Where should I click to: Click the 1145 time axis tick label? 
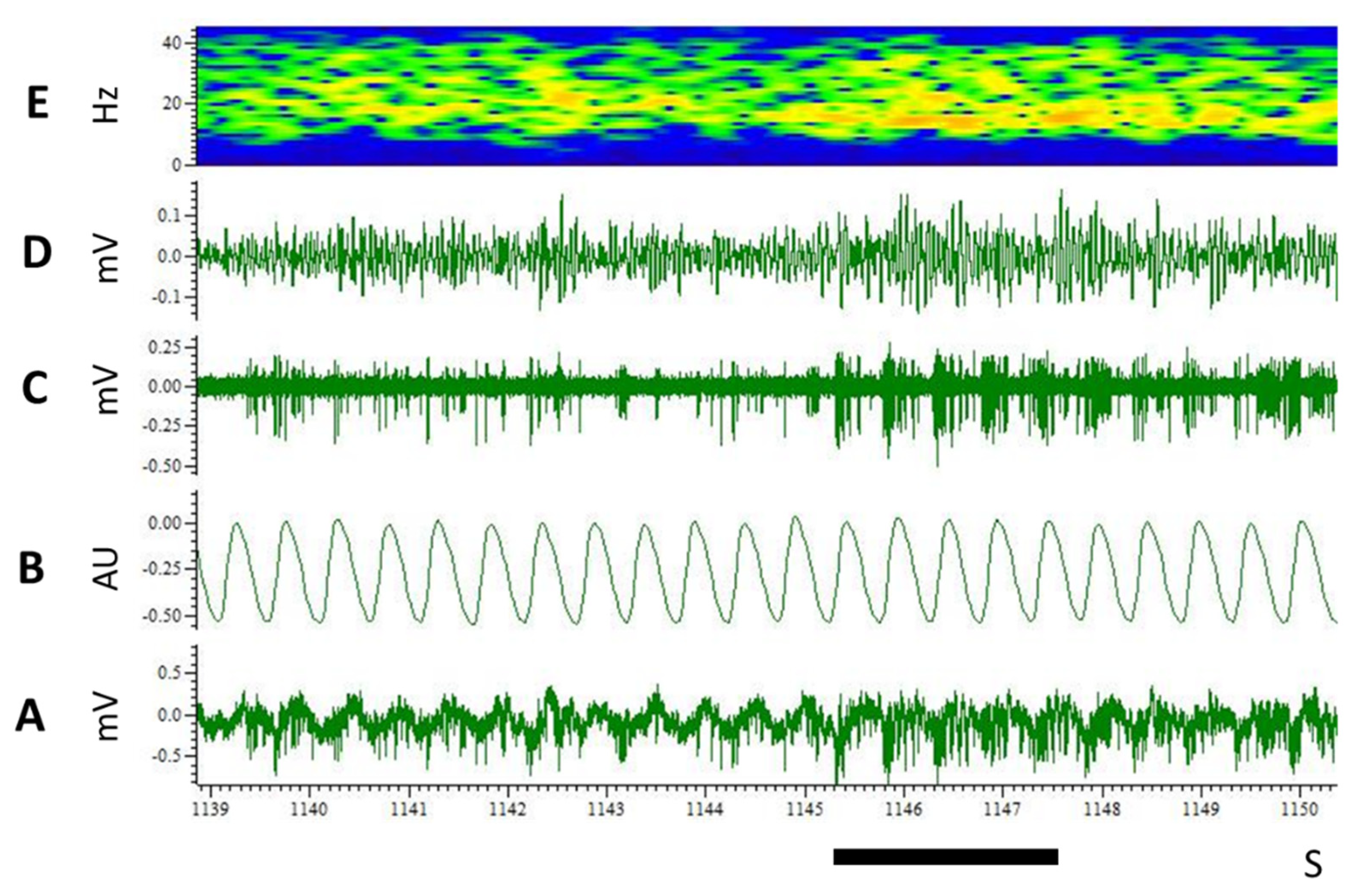coord(805,810)
